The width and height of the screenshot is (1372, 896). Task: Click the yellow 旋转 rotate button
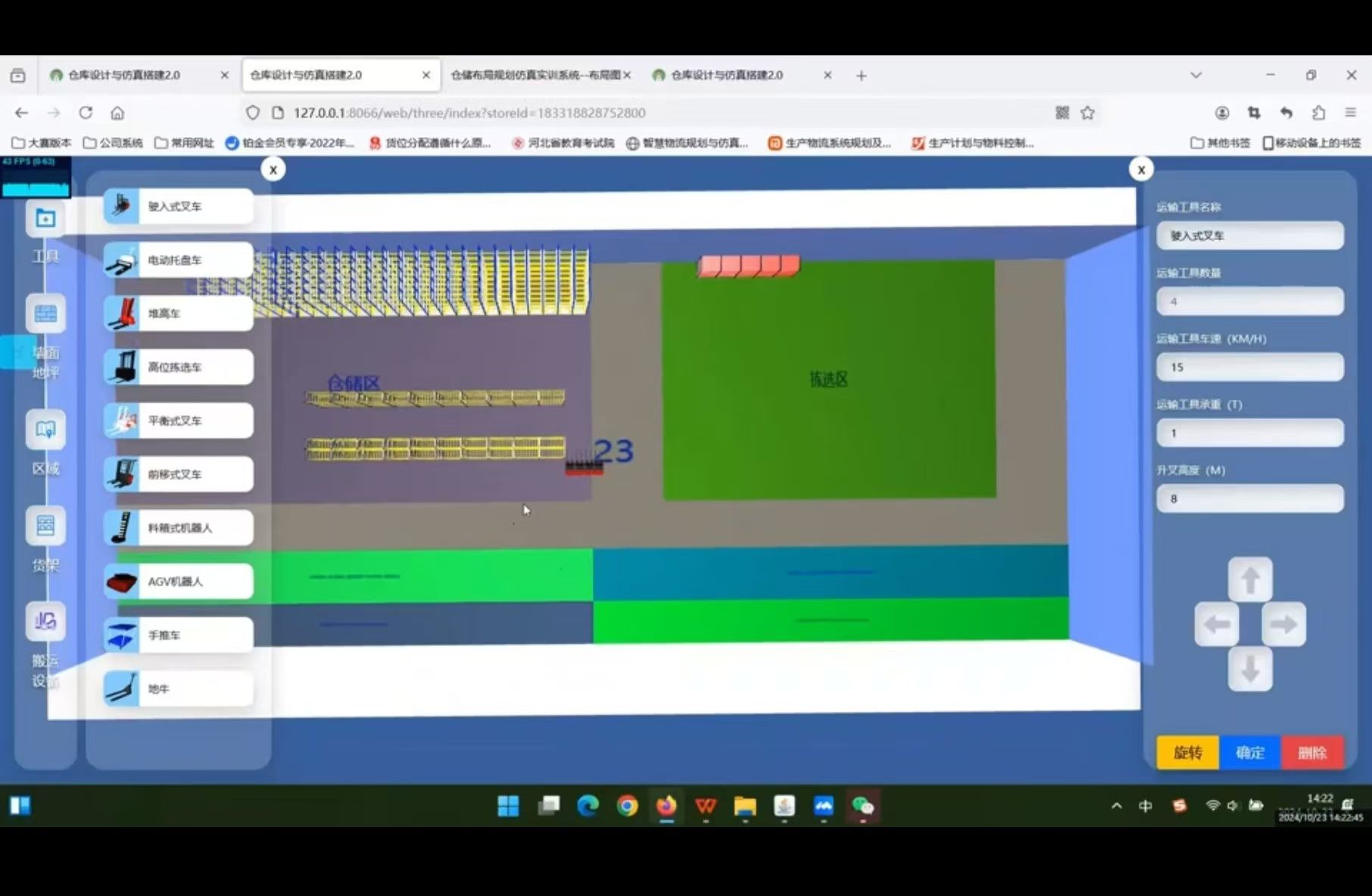(x=1187, y=752)
